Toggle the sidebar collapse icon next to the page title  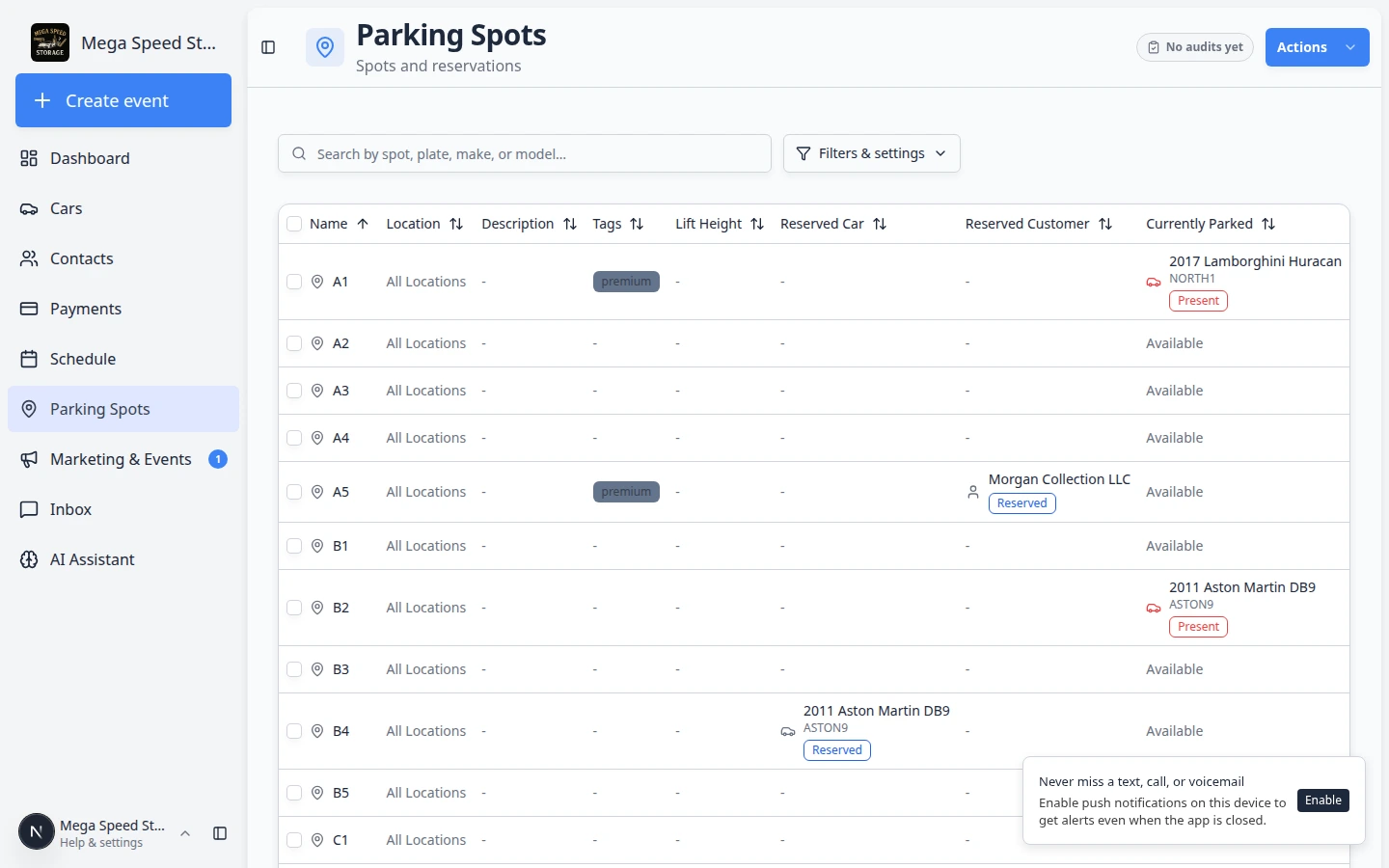268,47
